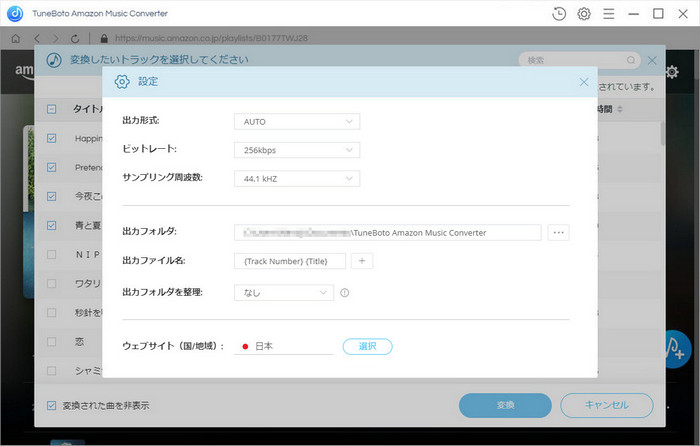Reload the page with refresh icon
Screen dimensions: 700x446
pyautogui.click(x=75, y=39)
